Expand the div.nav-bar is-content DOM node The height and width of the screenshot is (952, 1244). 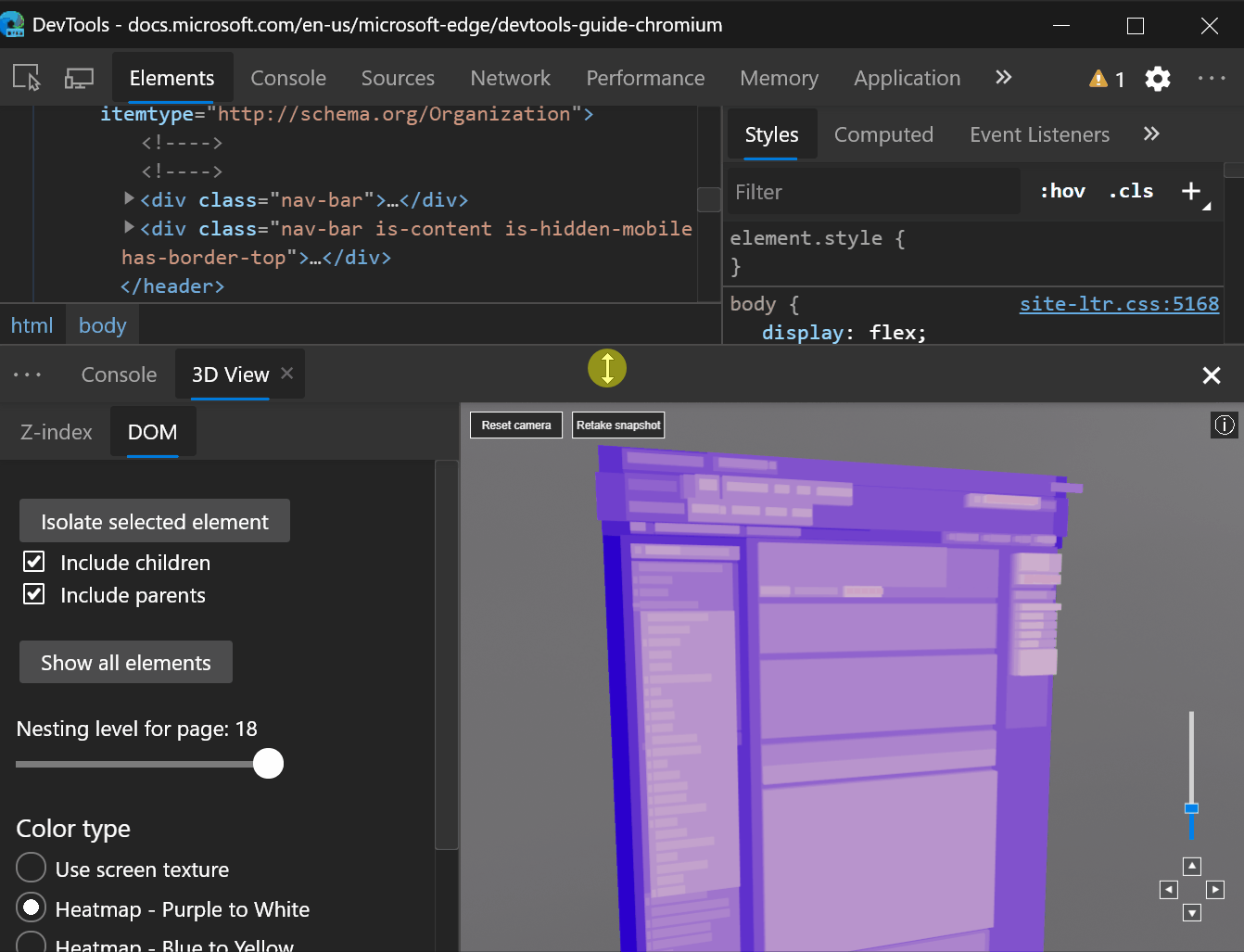pyautogui.click(x=129, y=227)
